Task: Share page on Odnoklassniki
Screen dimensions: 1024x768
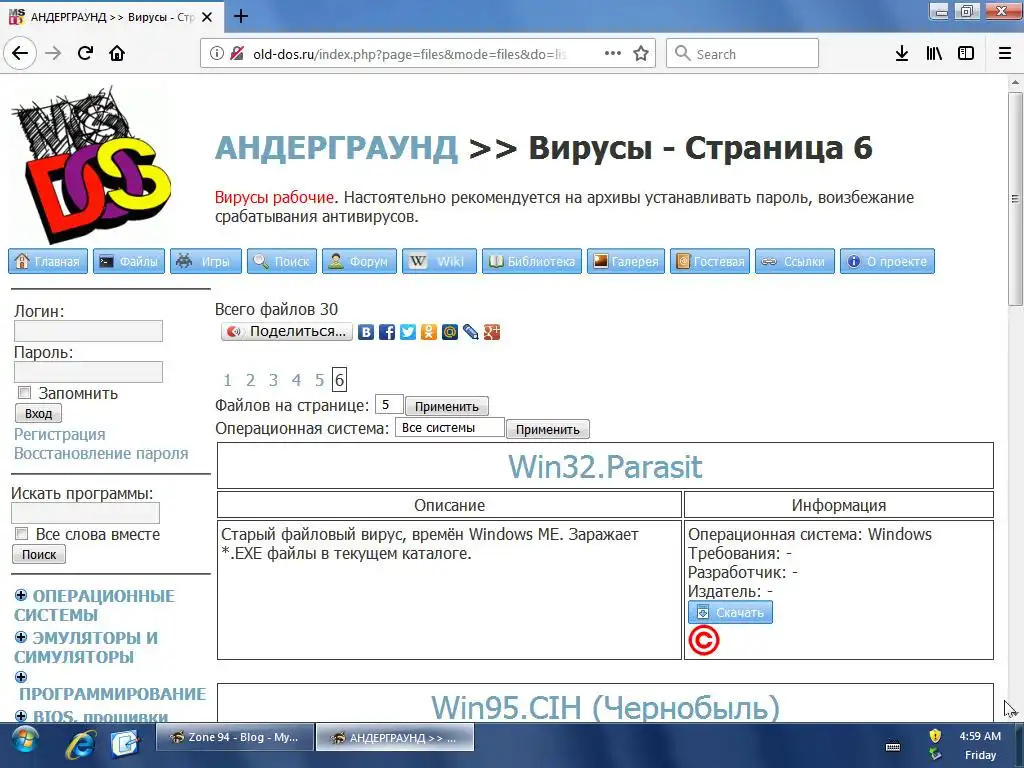Action: pos(429,332)
